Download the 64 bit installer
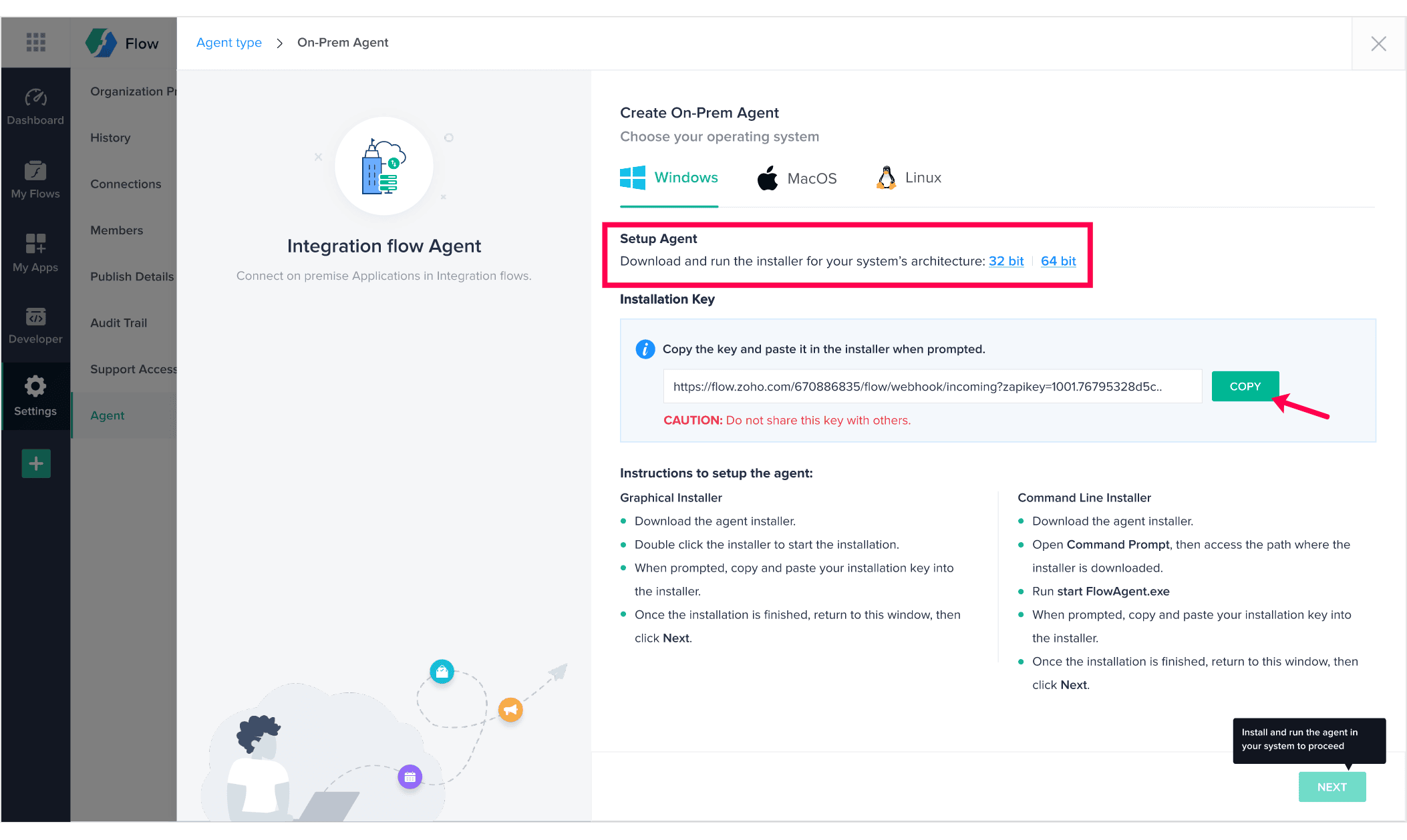This screenshot has height=840, width=1407. click(x=1058, y=261)
